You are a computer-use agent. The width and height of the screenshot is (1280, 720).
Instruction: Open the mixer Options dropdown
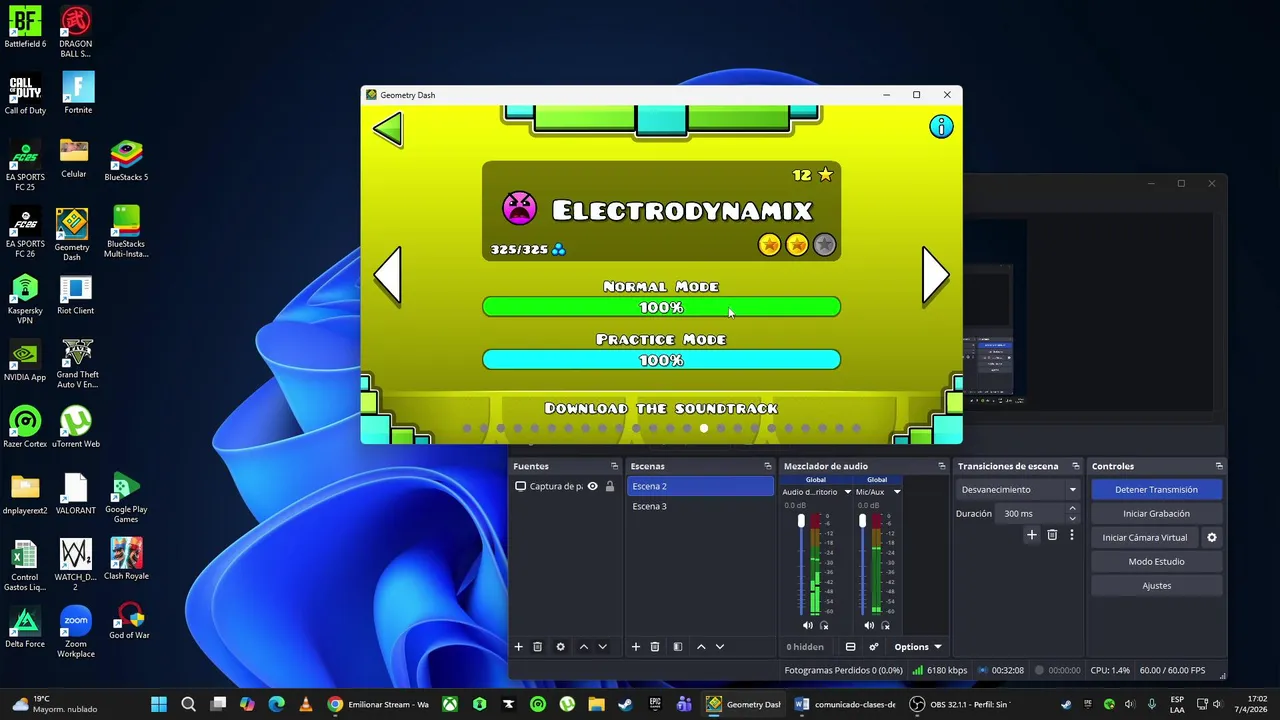[x=917, y=647]
